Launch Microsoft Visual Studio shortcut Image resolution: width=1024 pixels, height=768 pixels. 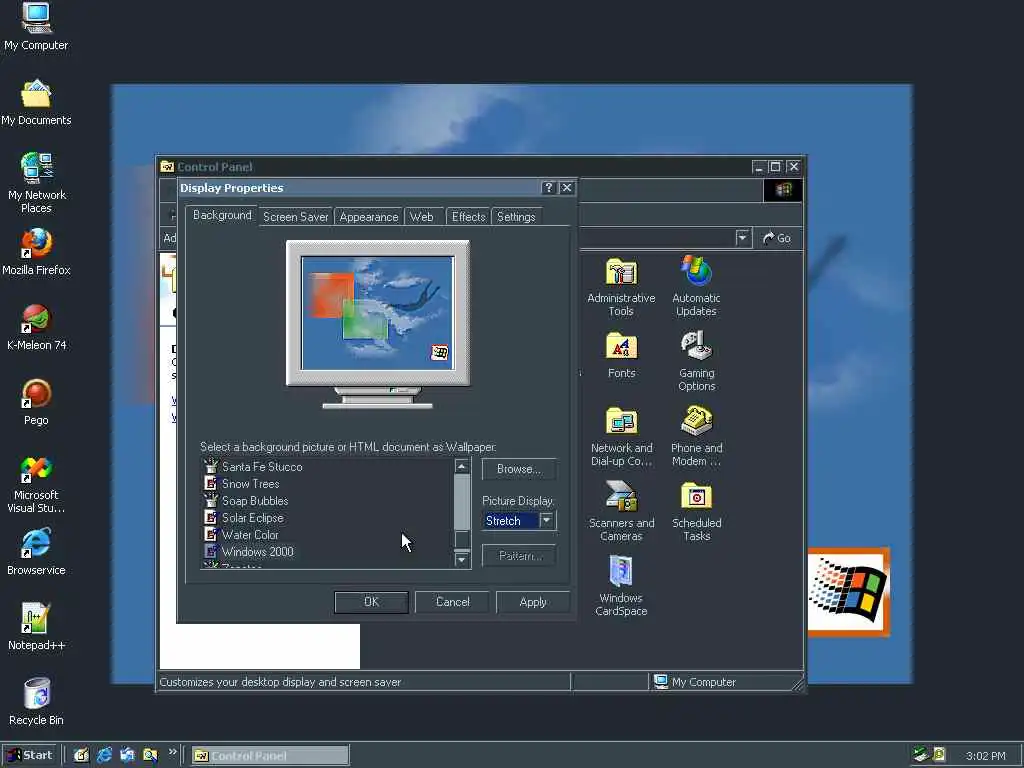coord(36,484)
